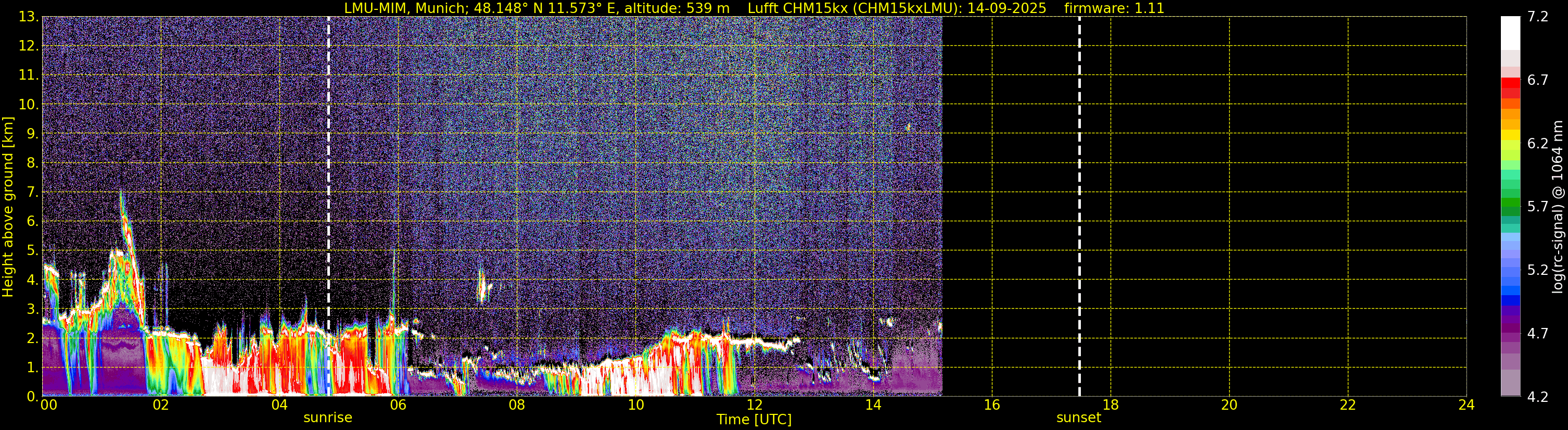This screenshot has height=430, width=1568.
Task: Click the plot title text 'LMU-MIM, Munich'
Action: tap(406, 8)
